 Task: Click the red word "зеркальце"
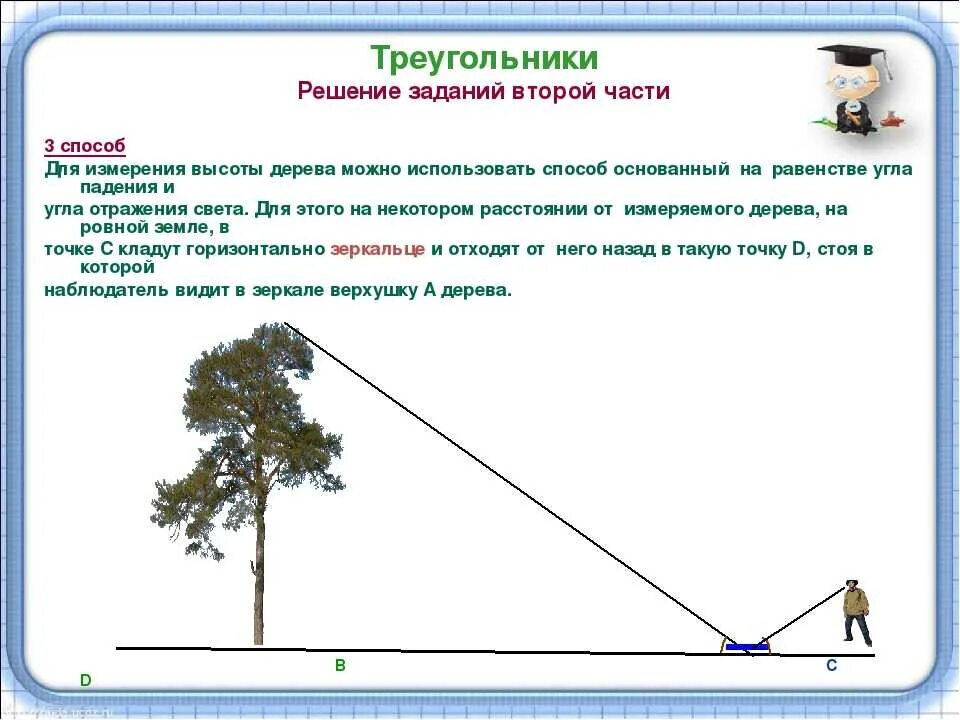(x=378, y=249)
